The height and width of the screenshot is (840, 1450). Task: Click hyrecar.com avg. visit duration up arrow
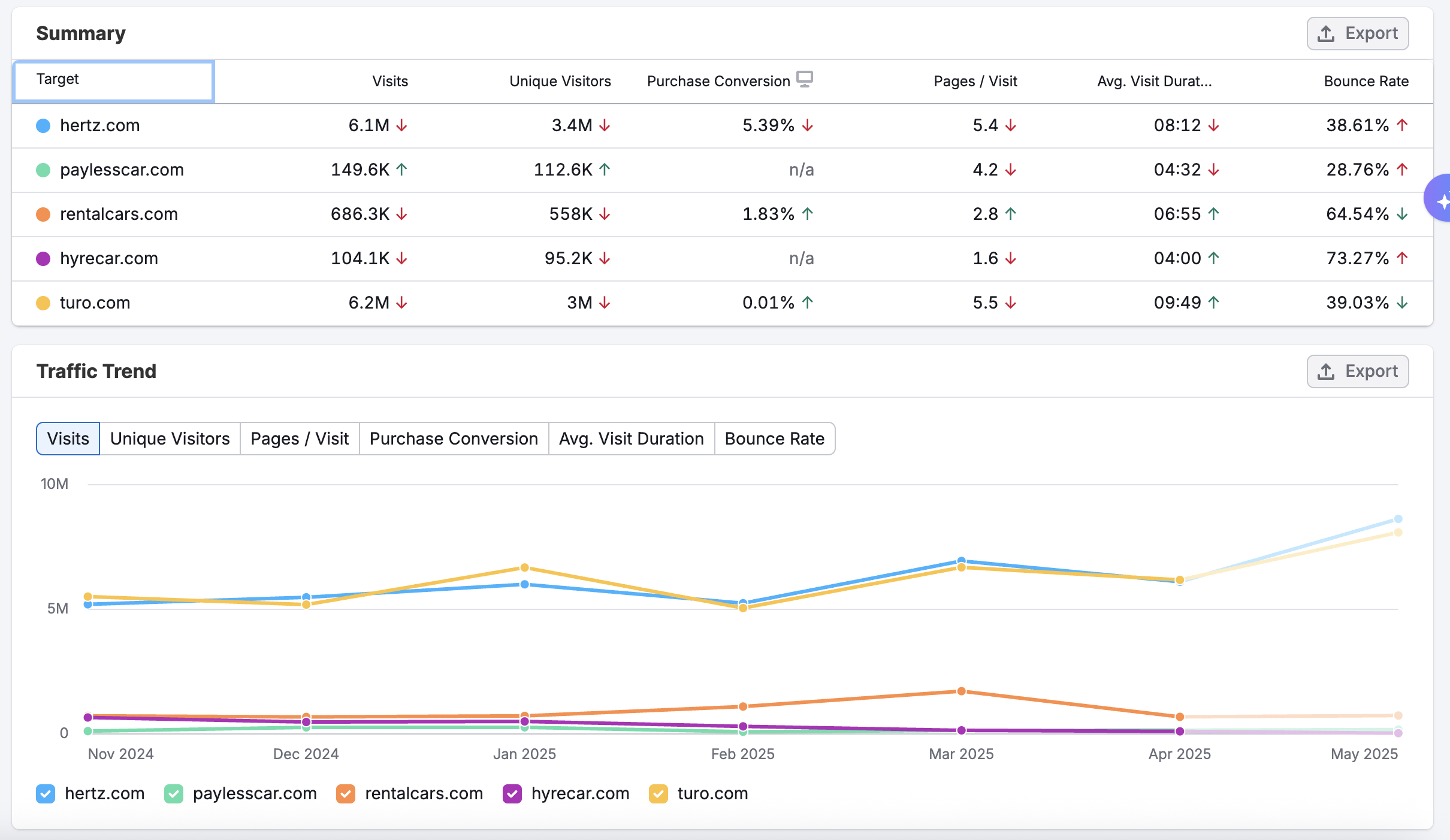[x=1214, y=258]
